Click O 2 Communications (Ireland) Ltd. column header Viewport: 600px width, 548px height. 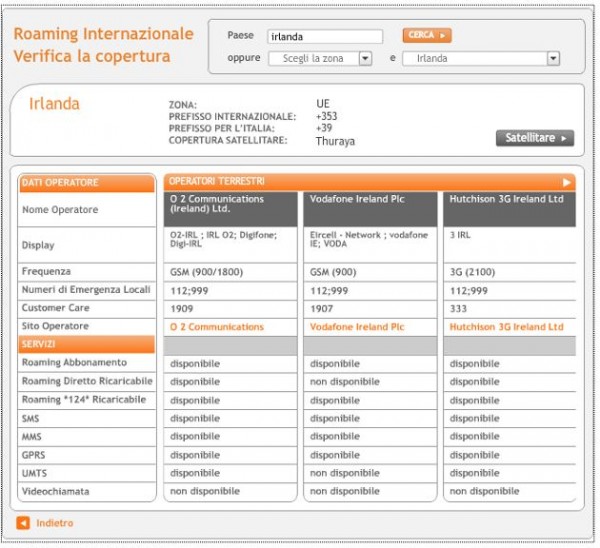pyautogui.click(x=230, y=209)
